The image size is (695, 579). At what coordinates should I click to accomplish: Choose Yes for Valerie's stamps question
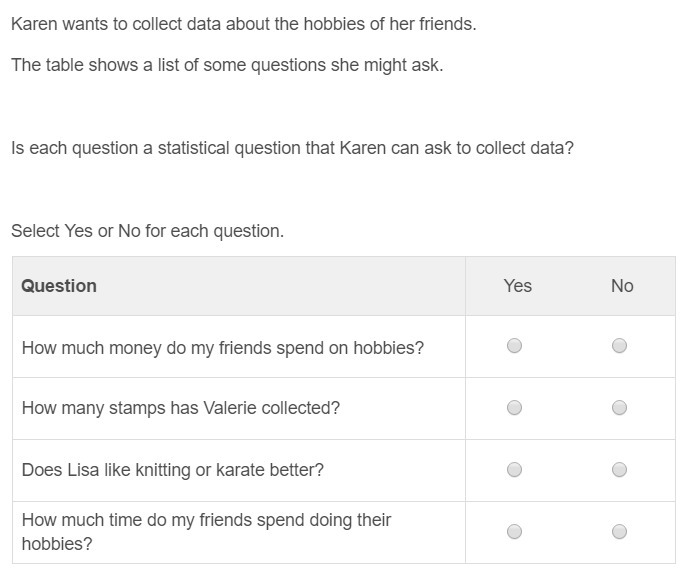pyautogui.click(x=514, y=408)
